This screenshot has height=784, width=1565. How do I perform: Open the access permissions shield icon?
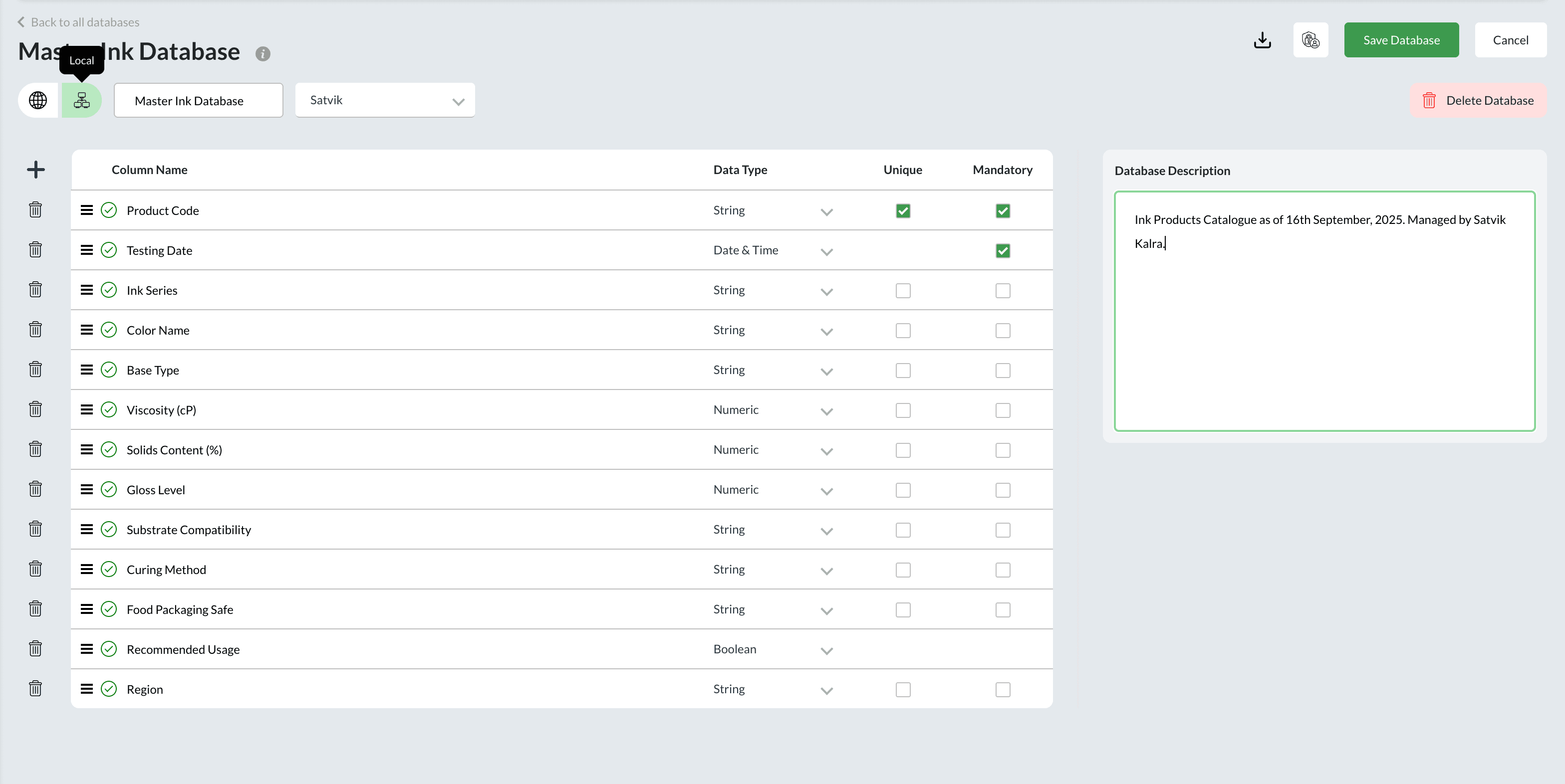pyautogui.click(x=1310, y=40)
